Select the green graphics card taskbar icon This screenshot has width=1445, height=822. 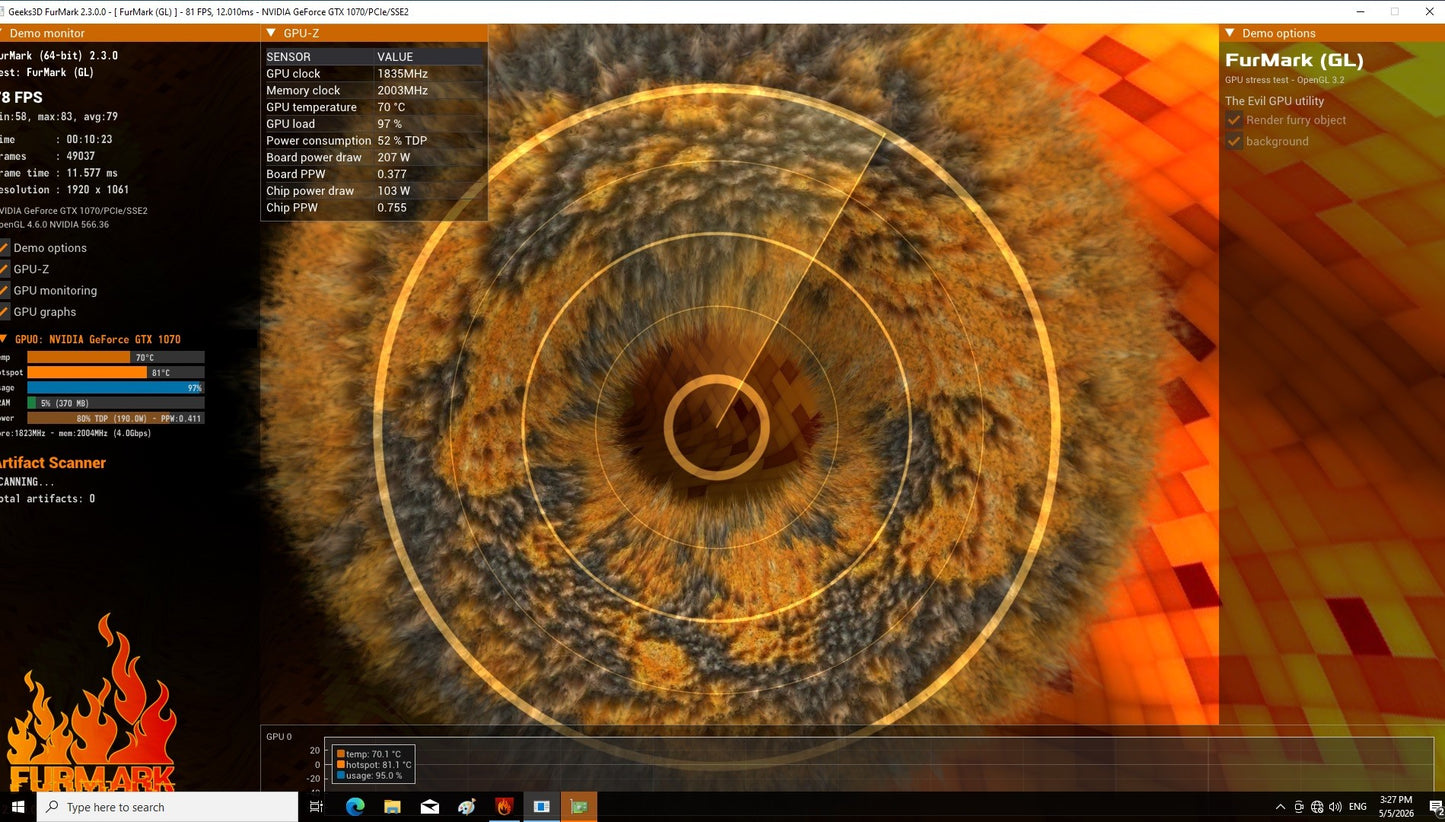pos(578,807)
